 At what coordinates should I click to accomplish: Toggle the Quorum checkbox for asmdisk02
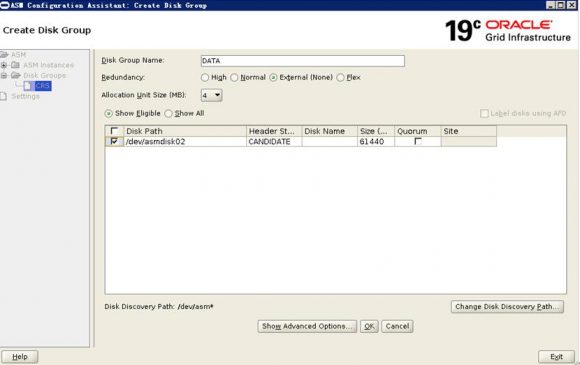click(418, 141)
